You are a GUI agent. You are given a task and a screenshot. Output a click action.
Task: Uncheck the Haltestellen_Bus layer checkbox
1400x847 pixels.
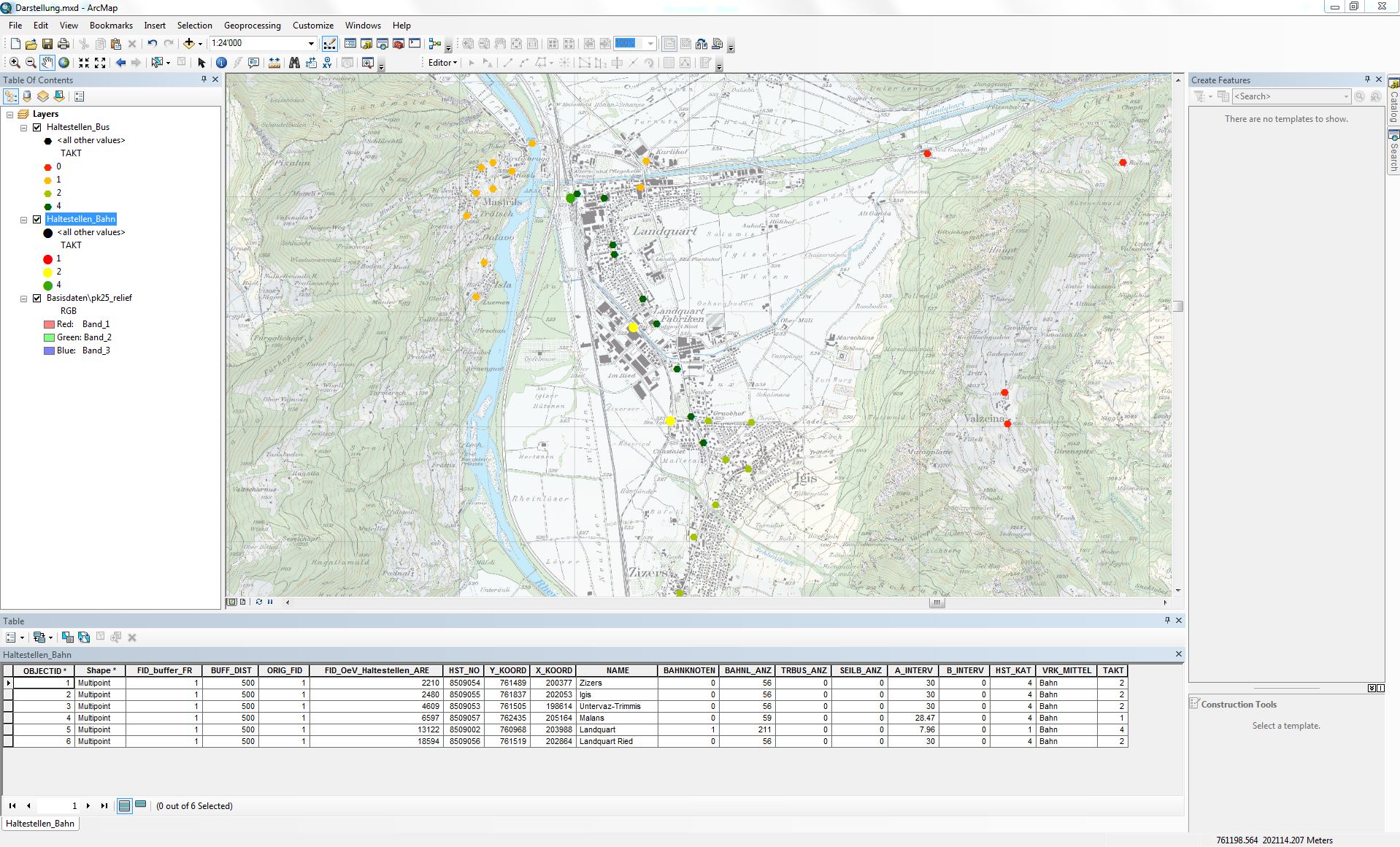click(37, 127)
